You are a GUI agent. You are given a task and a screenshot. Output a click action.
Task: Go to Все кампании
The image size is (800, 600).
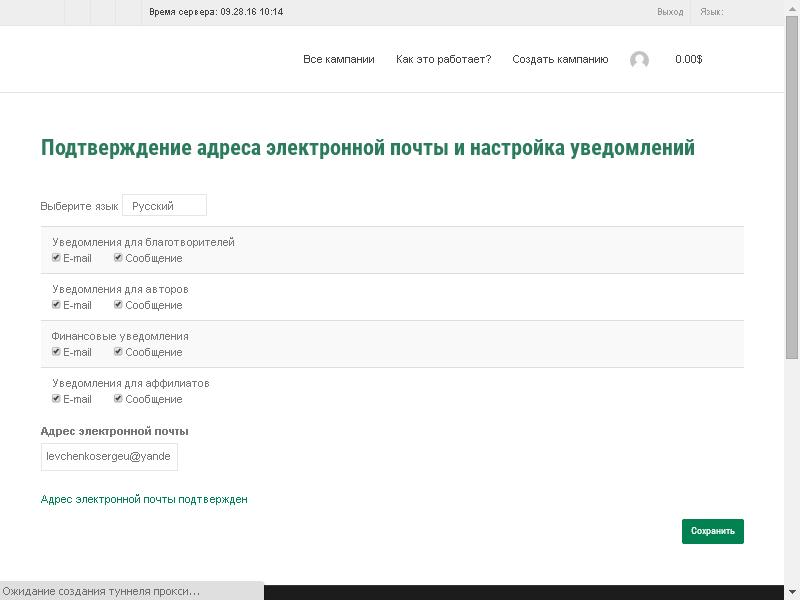click(x=339, y=59)
